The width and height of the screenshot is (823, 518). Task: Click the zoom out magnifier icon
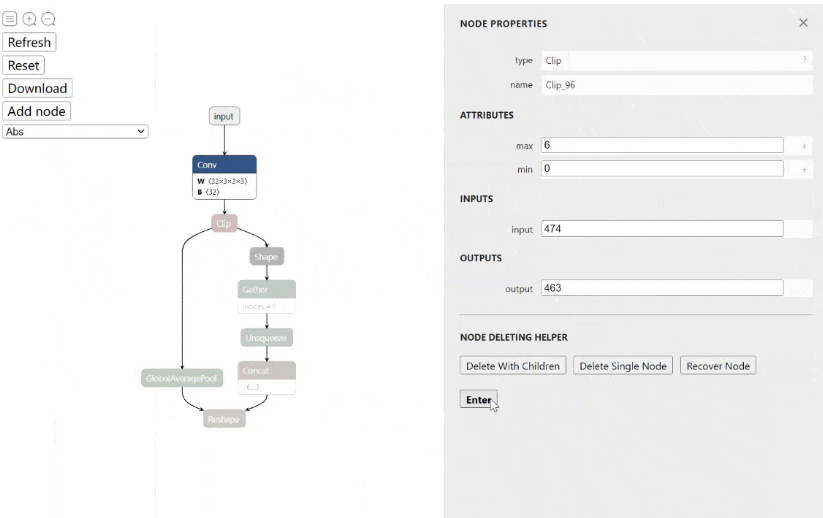click(x=48, y=19)
